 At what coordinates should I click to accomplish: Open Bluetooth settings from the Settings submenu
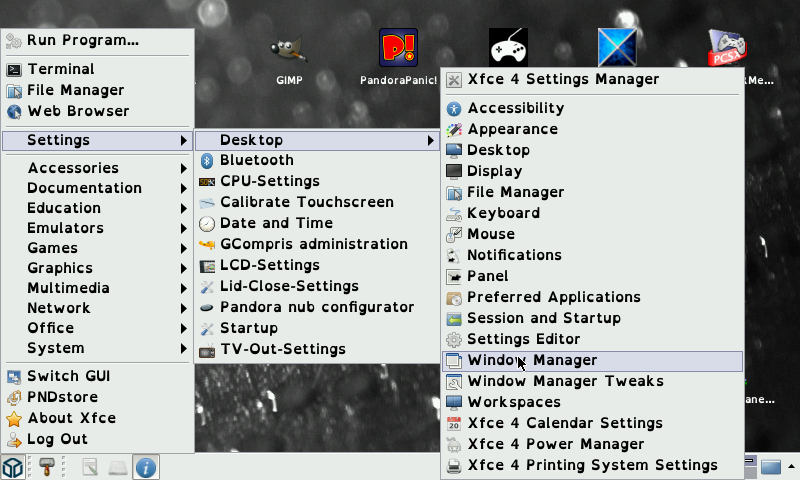[256, 160]
